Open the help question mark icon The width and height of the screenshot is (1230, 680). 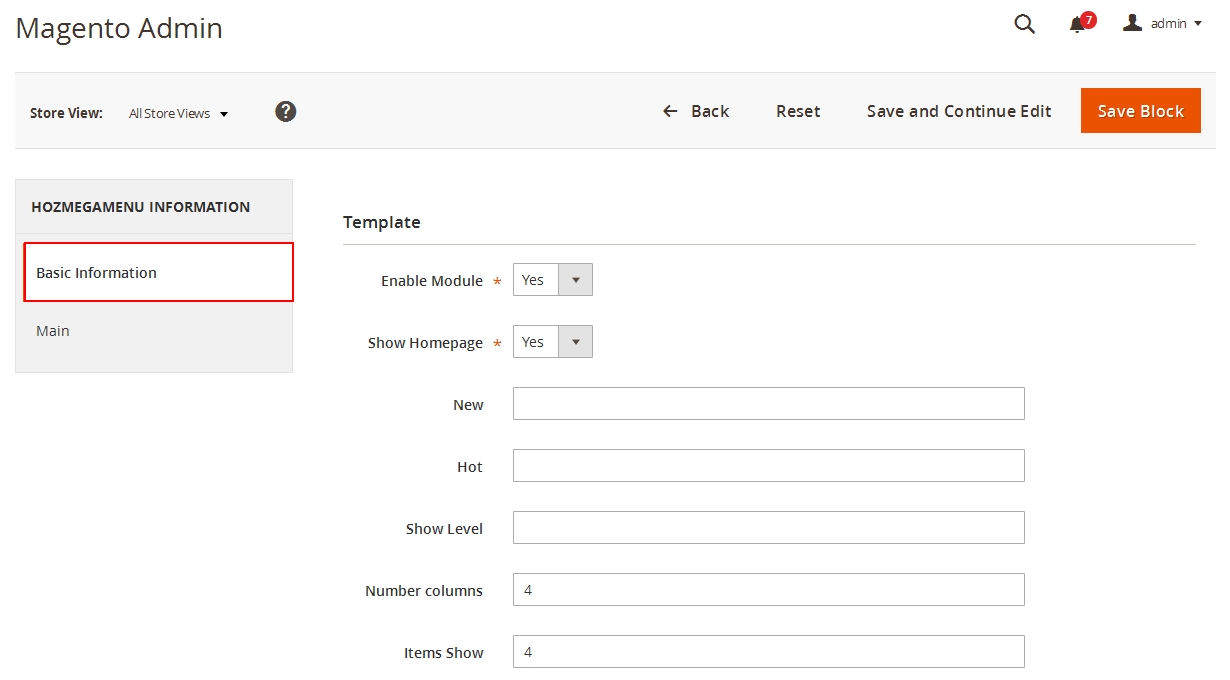(x=285, y=111)
